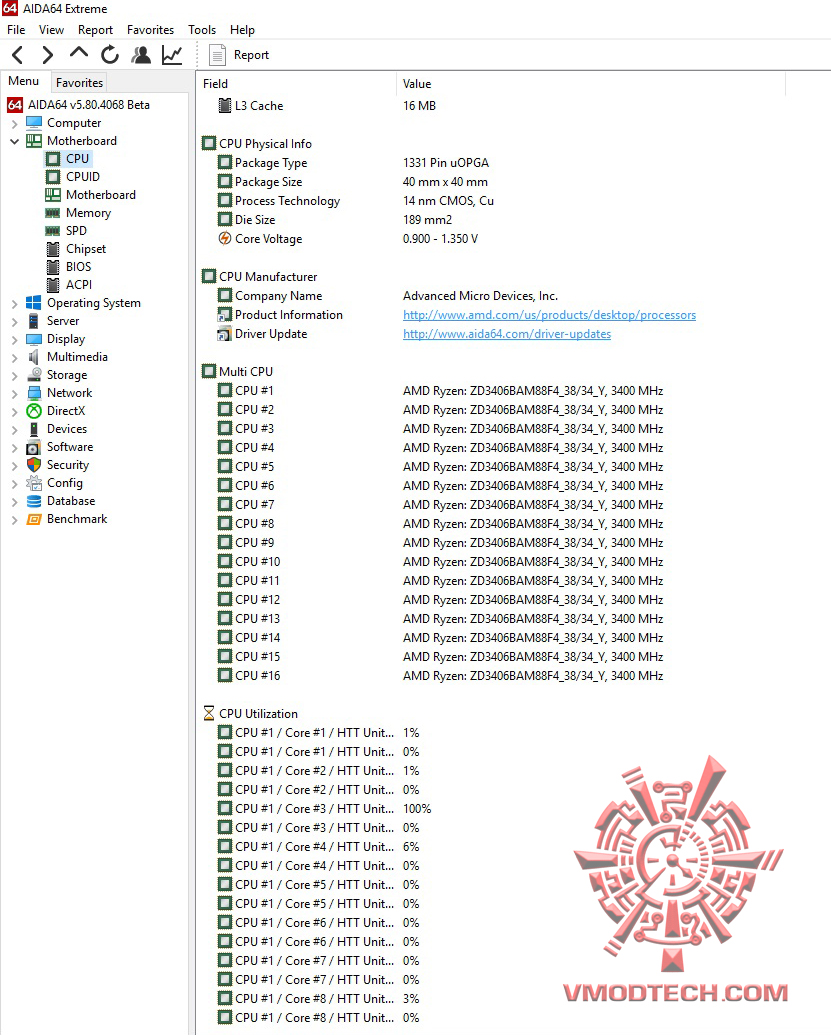The width and height of the screenshot is (831, 1035).
Task: Click the Benchmark orange icon
Action: pyautogui.click(x=34, y=519)
